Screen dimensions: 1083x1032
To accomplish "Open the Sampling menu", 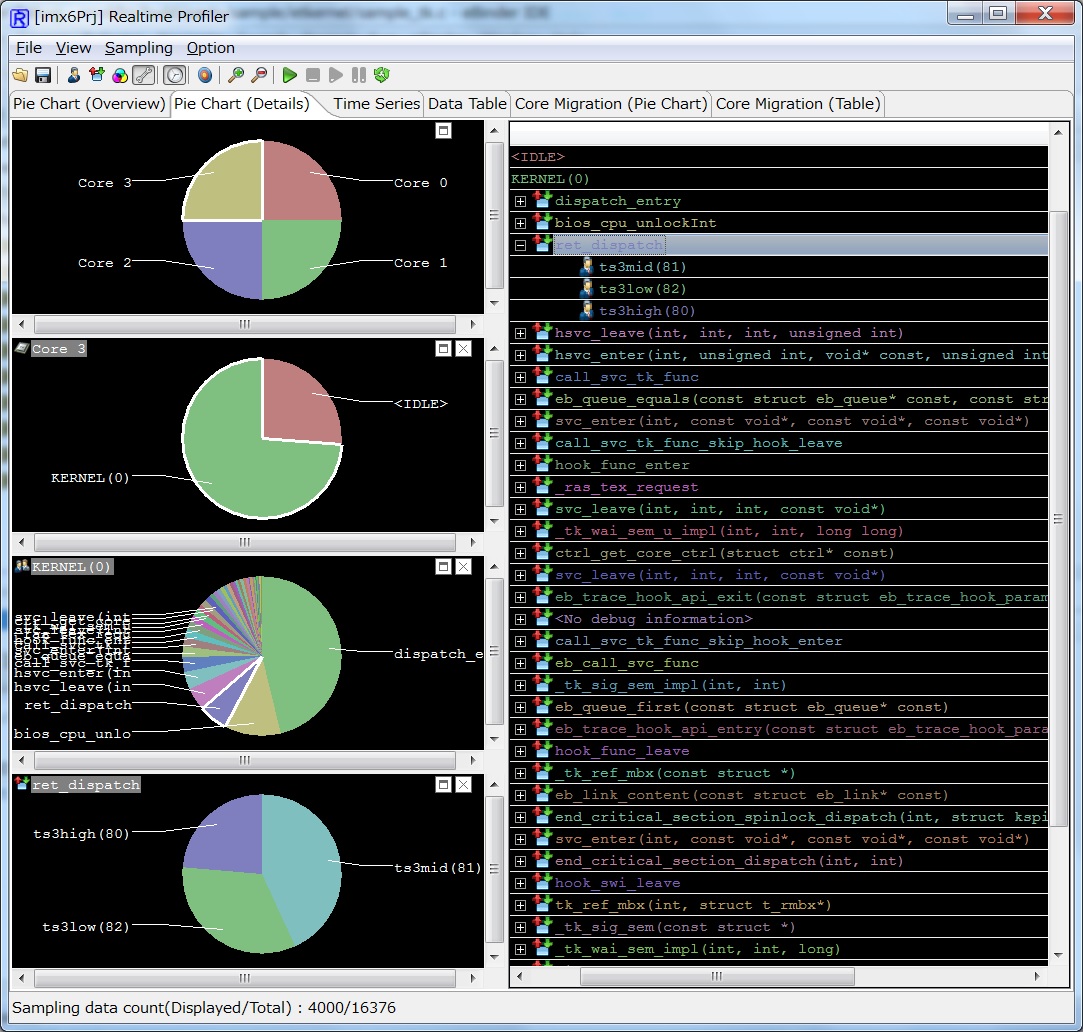I will (x=139, y=48).
